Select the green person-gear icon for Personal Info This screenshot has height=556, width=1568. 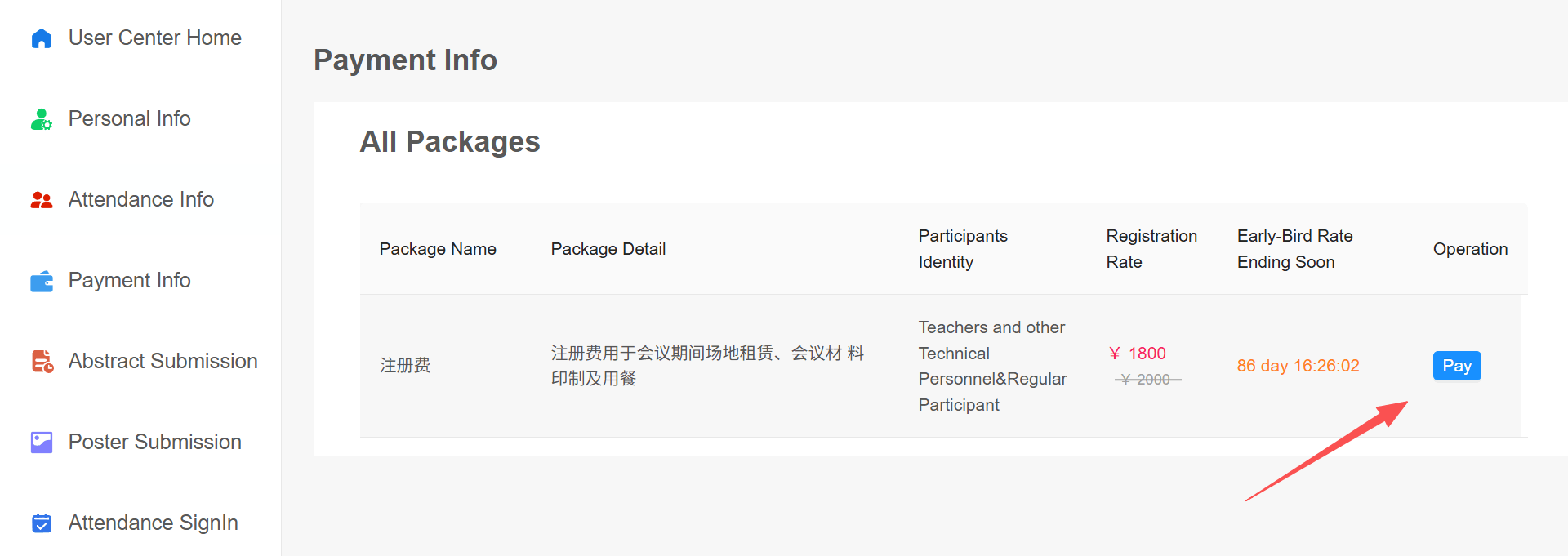41,118
